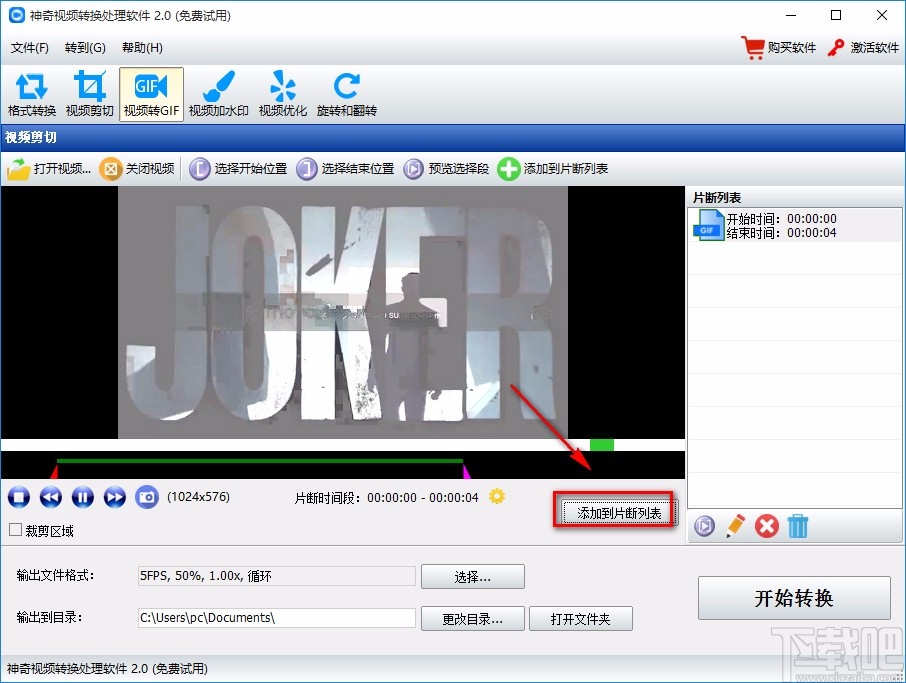Fast forward the video

(115, 497)
